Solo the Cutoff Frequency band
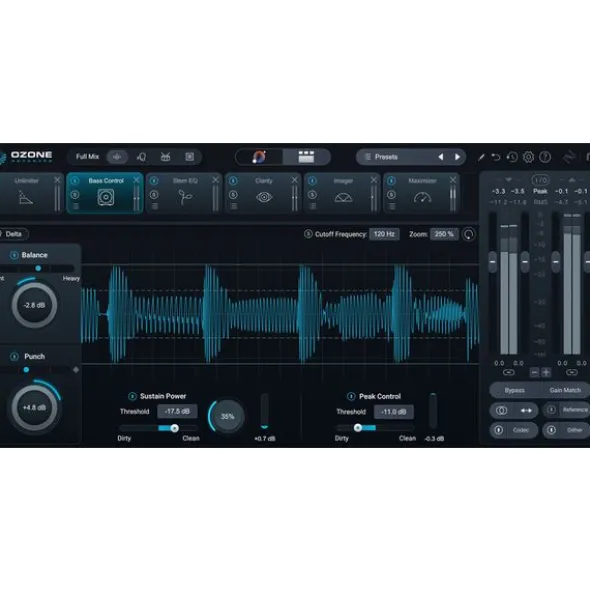Screen dimensions: 590x591 [308, 234]
